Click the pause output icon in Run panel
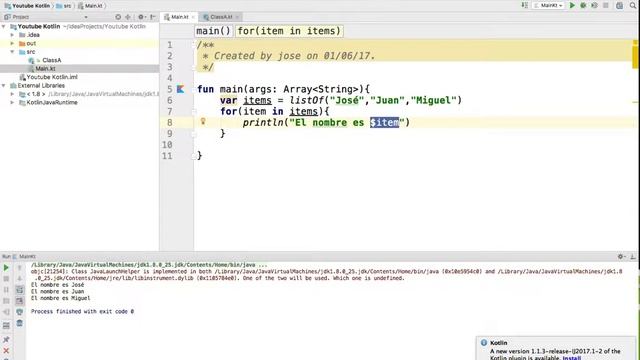This screenshot has height=360, width=640. [x=6, y=290]
